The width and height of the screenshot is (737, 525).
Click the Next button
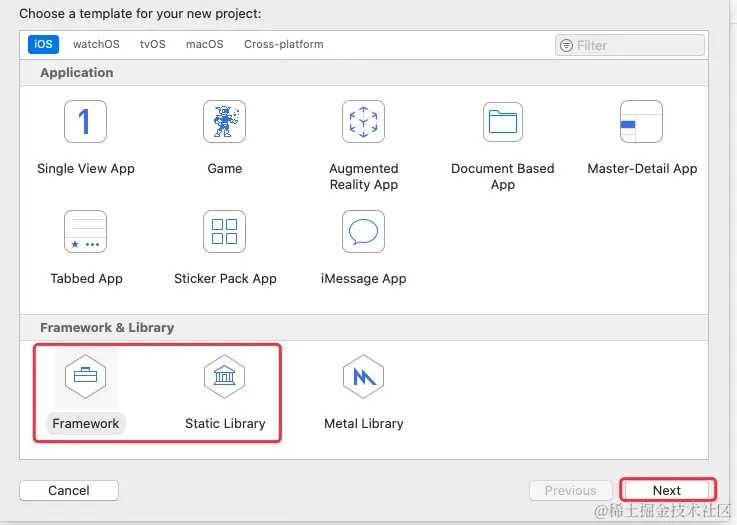pos(667,490)
